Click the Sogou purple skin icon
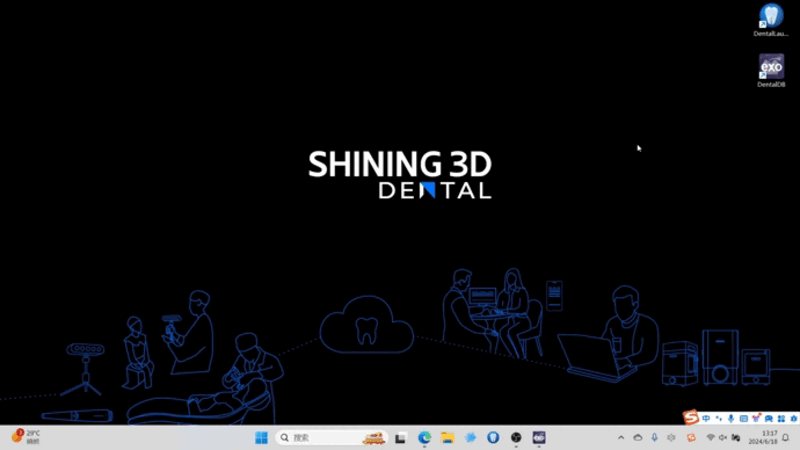 tap(756, 418)
